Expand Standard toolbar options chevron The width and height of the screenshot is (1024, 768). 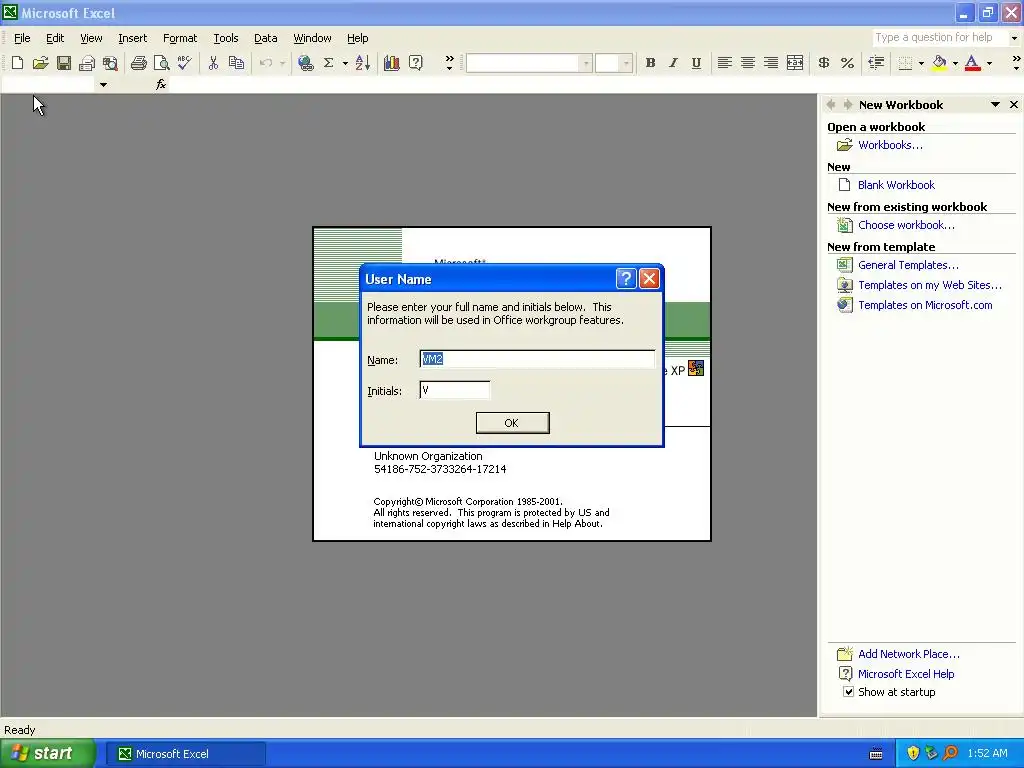pyautogui.click(x=449, y=63)
